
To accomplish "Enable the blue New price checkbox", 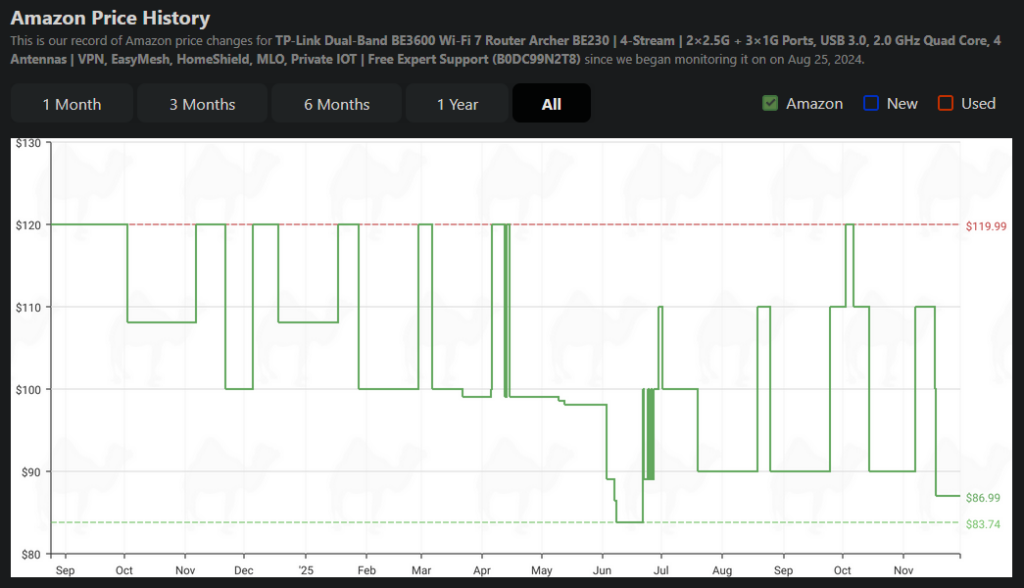I will (871, 103).
